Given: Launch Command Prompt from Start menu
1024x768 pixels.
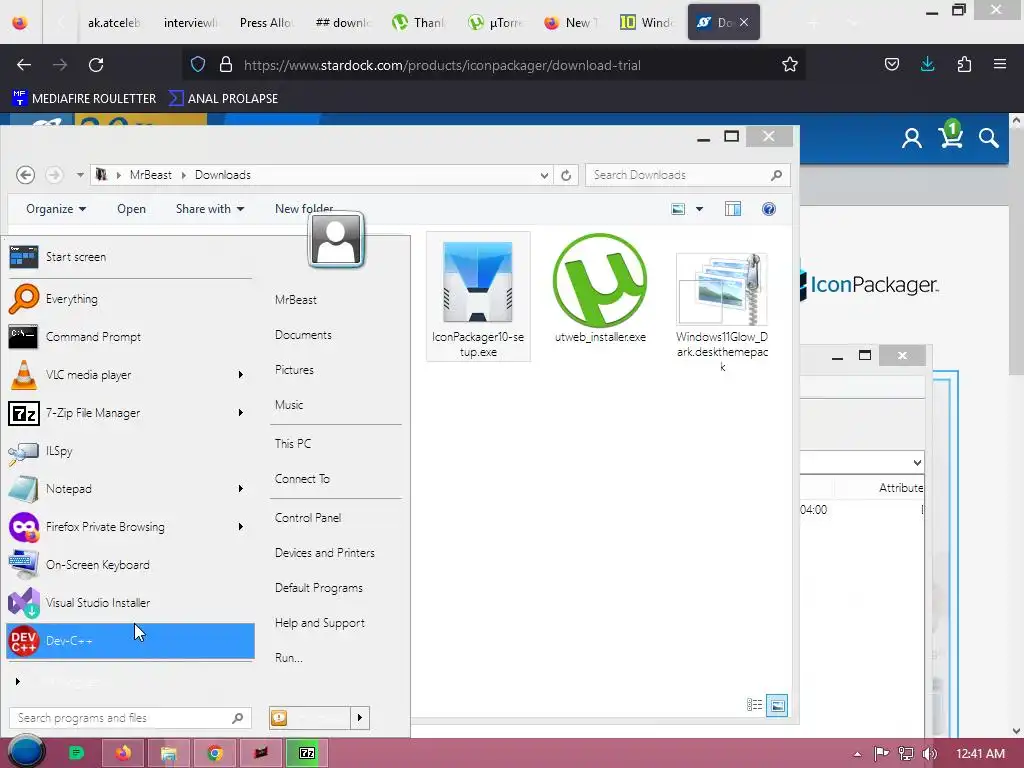Looking at the screenshot, I should tap(129, 337).
